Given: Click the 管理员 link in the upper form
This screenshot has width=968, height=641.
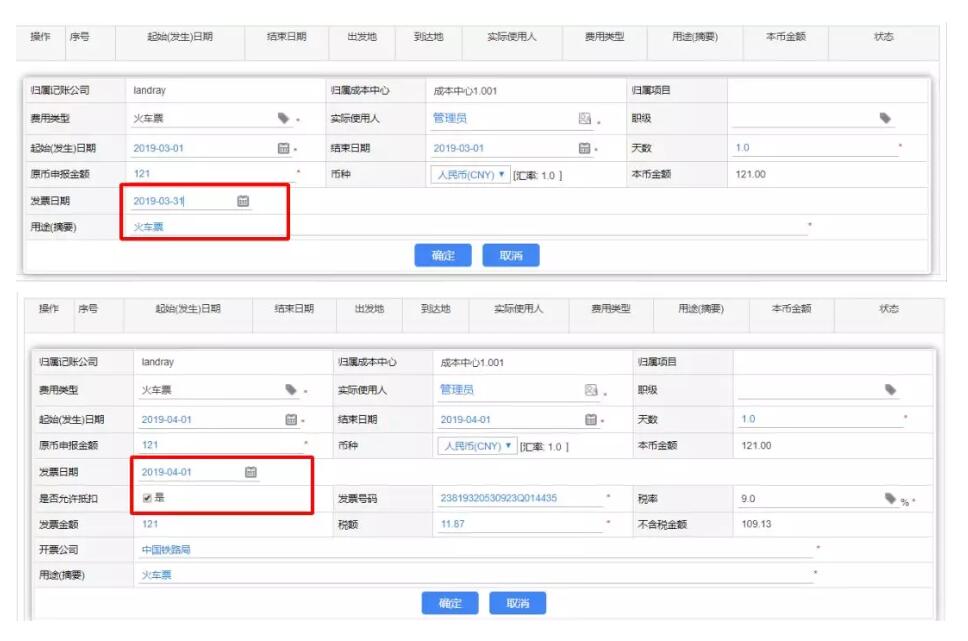Looking at the screenshot, I should (449, 119).
